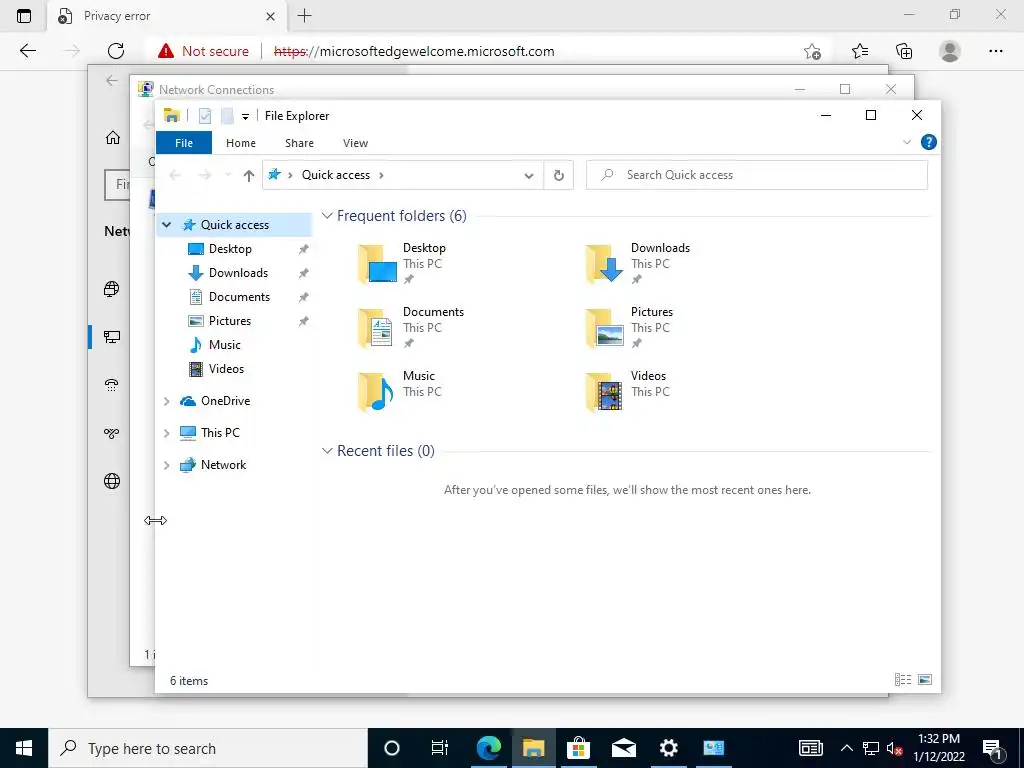Close the Privacy error tab
The height and width of the screenshot is (768, 1024).
click(270, 16)
